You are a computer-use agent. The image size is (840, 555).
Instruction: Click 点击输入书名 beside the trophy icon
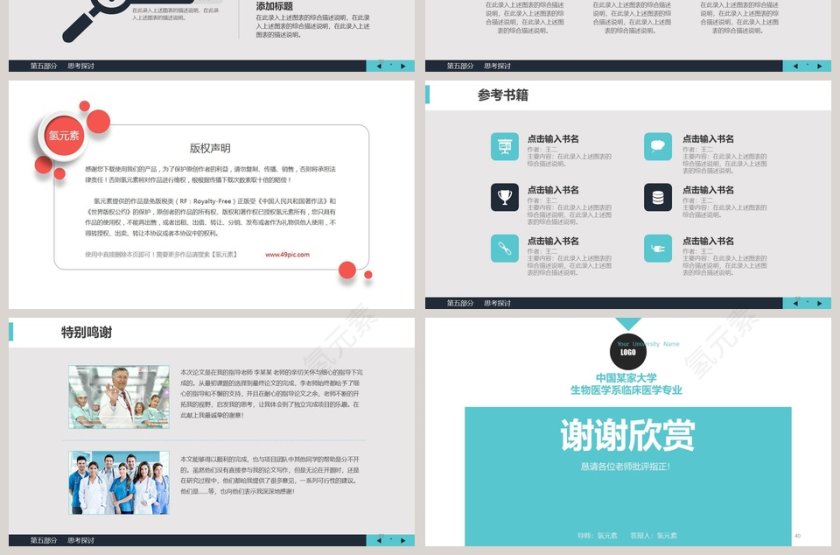tap(553, 190)
